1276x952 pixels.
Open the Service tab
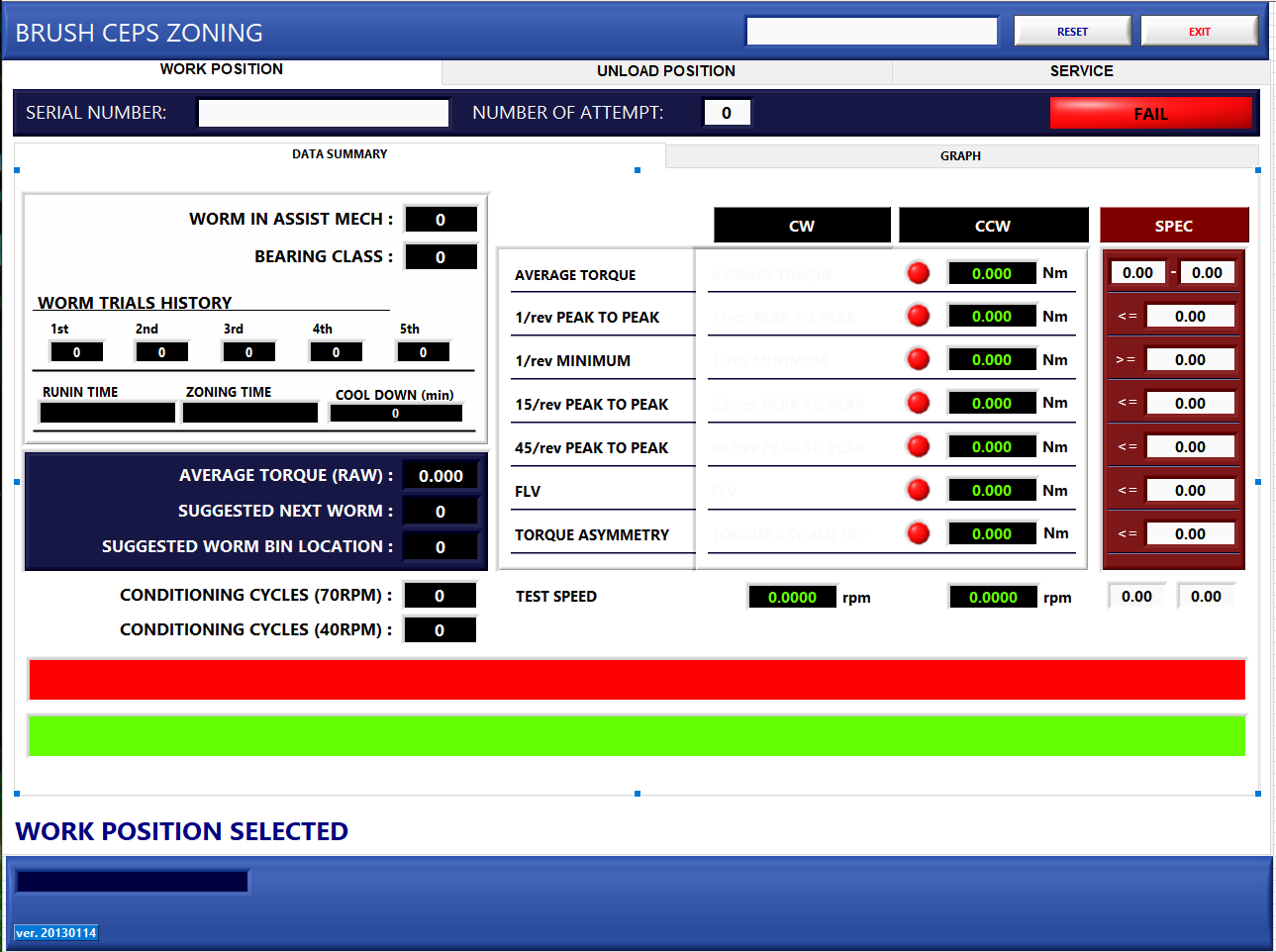point(1081,71)
